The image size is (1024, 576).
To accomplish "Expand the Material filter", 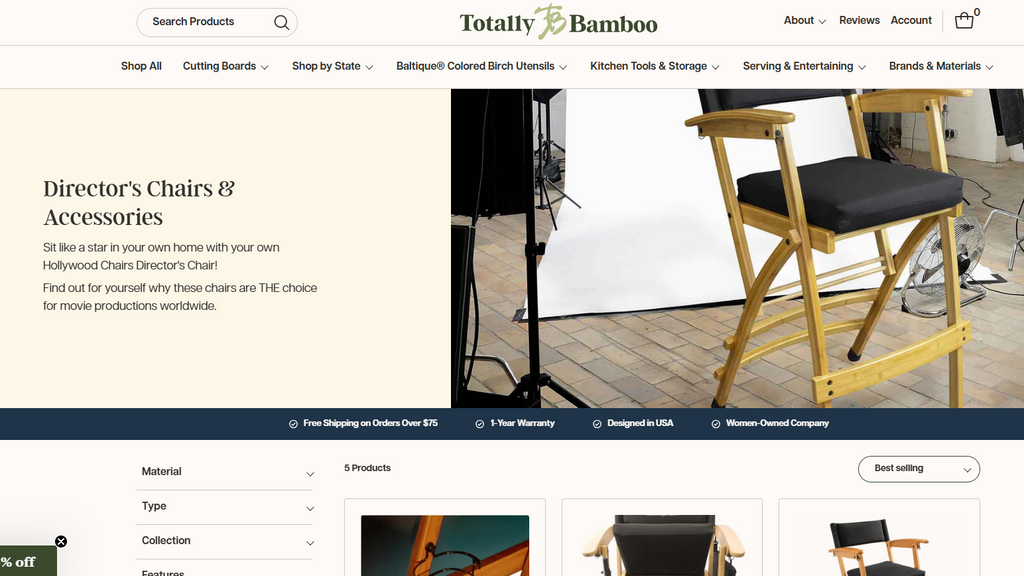I will (225, 472).
